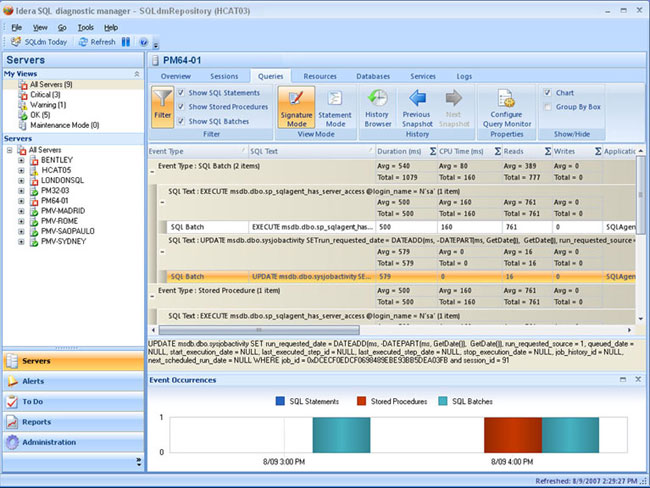Enable the Group By Box checkbox

[548, 107]
